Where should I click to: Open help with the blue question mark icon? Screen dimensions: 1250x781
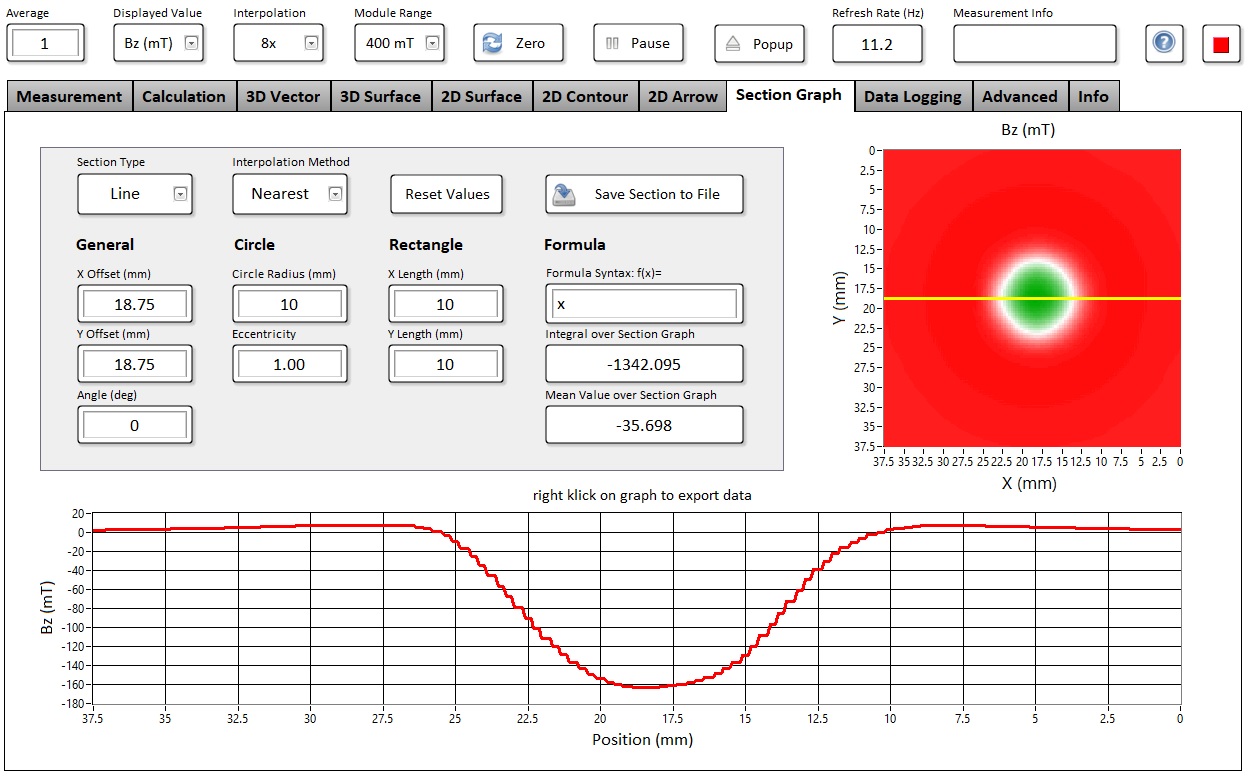(1163, 43)
